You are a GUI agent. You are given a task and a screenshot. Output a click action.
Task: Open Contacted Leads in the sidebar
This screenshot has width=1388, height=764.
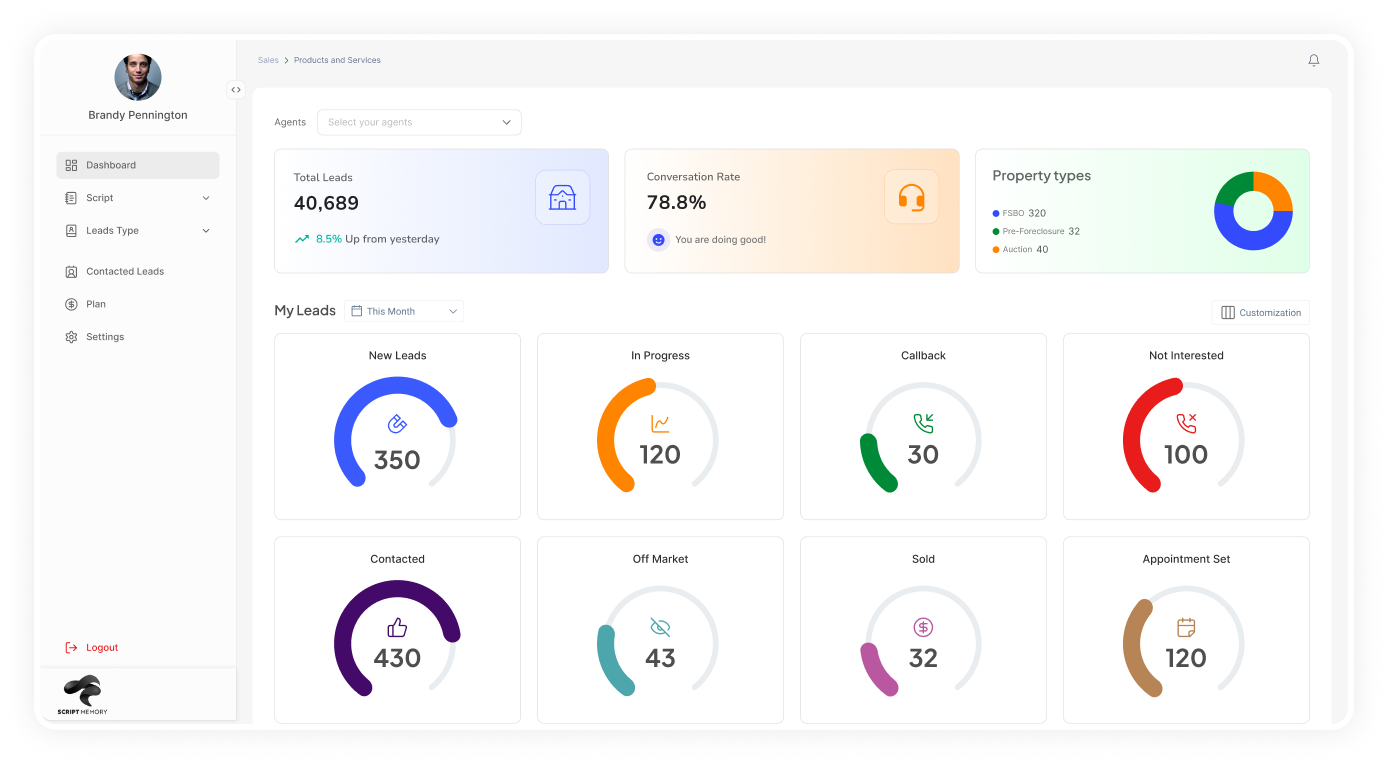[124, 272]
